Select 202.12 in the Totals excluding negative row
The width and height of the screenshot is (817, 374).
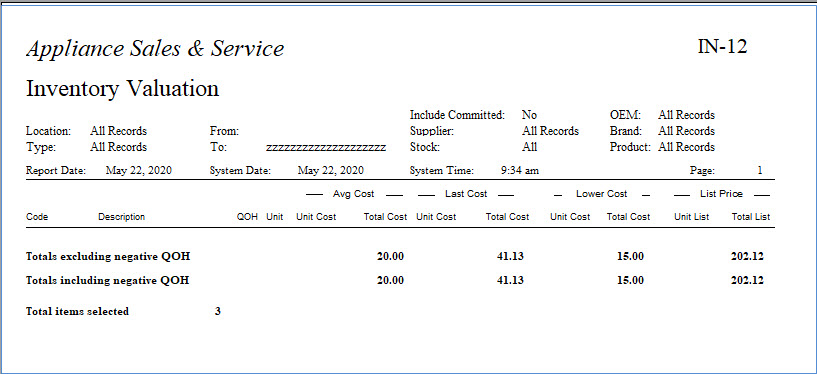[747, 256]
